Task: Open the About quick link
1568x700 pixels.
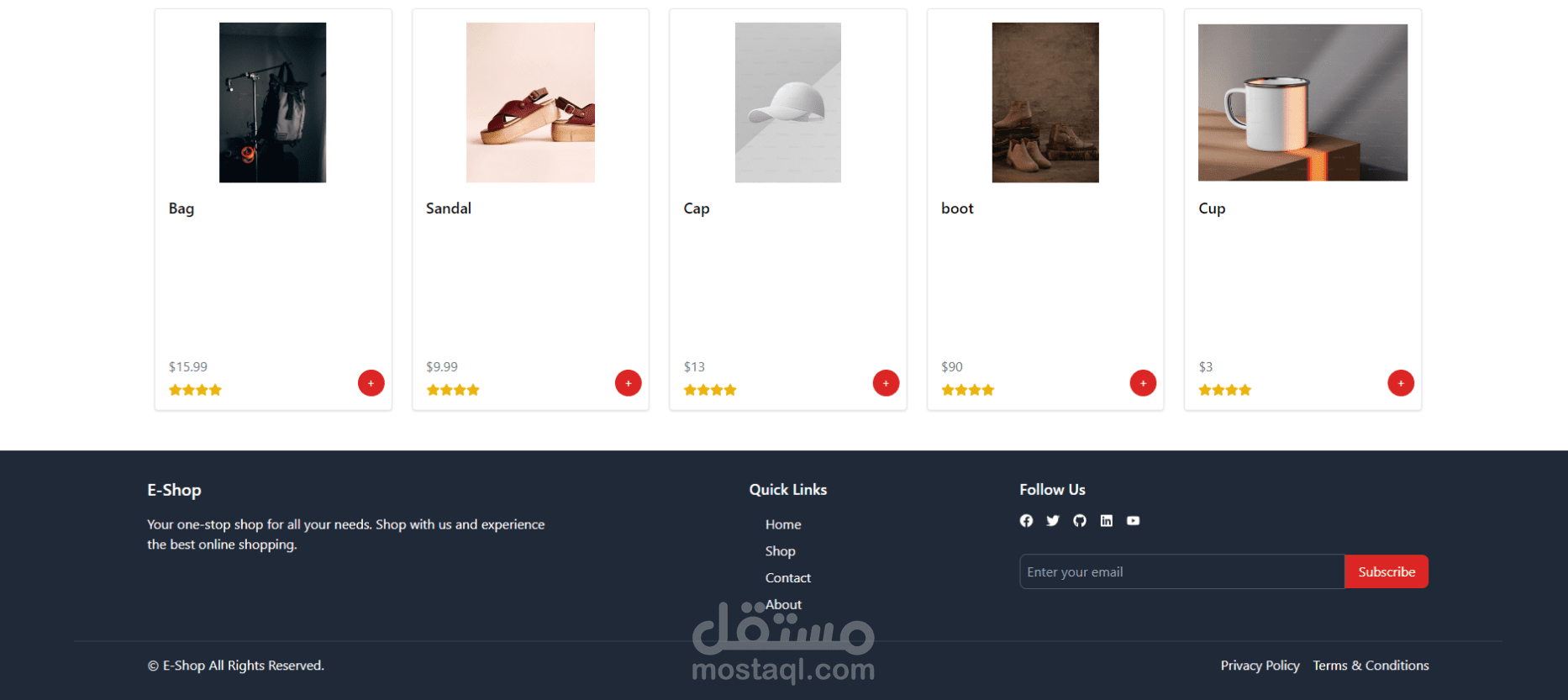Action: (x=783, y=605)
